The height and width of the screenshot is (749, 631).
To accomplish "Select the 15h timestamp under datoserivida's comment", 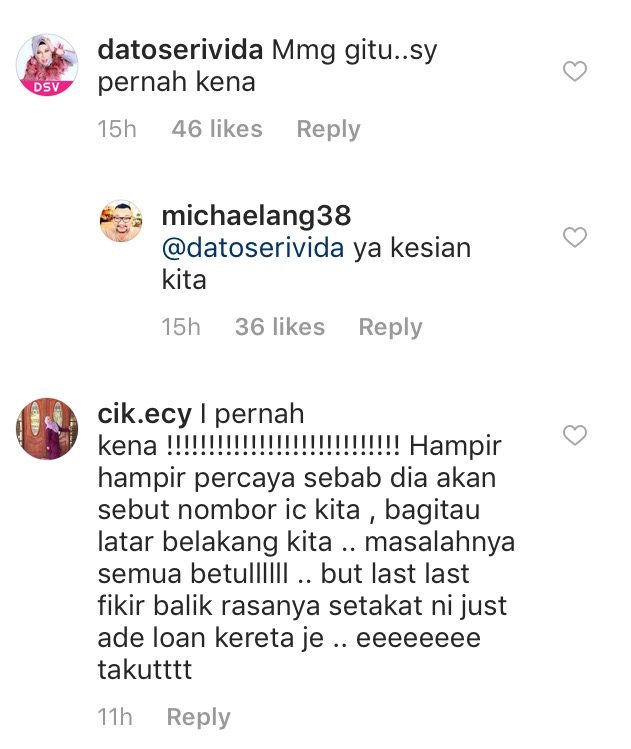I will click(x=117, y=129).
